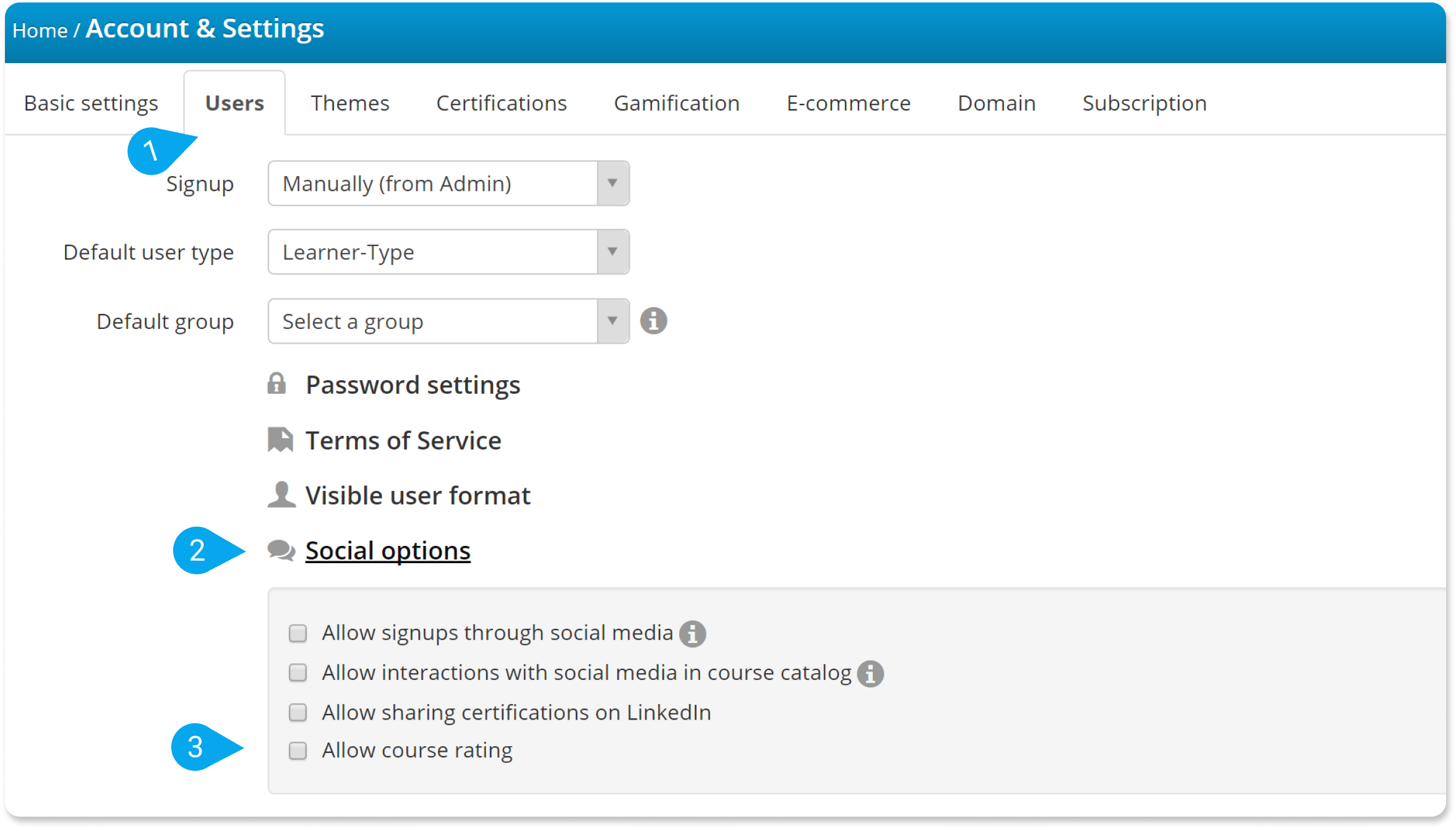This screenshot has width=1456, height=829.
Task: Select the bookmark icon next to Terms of Service
Action: pyautogui.click(x=280, y=440)
